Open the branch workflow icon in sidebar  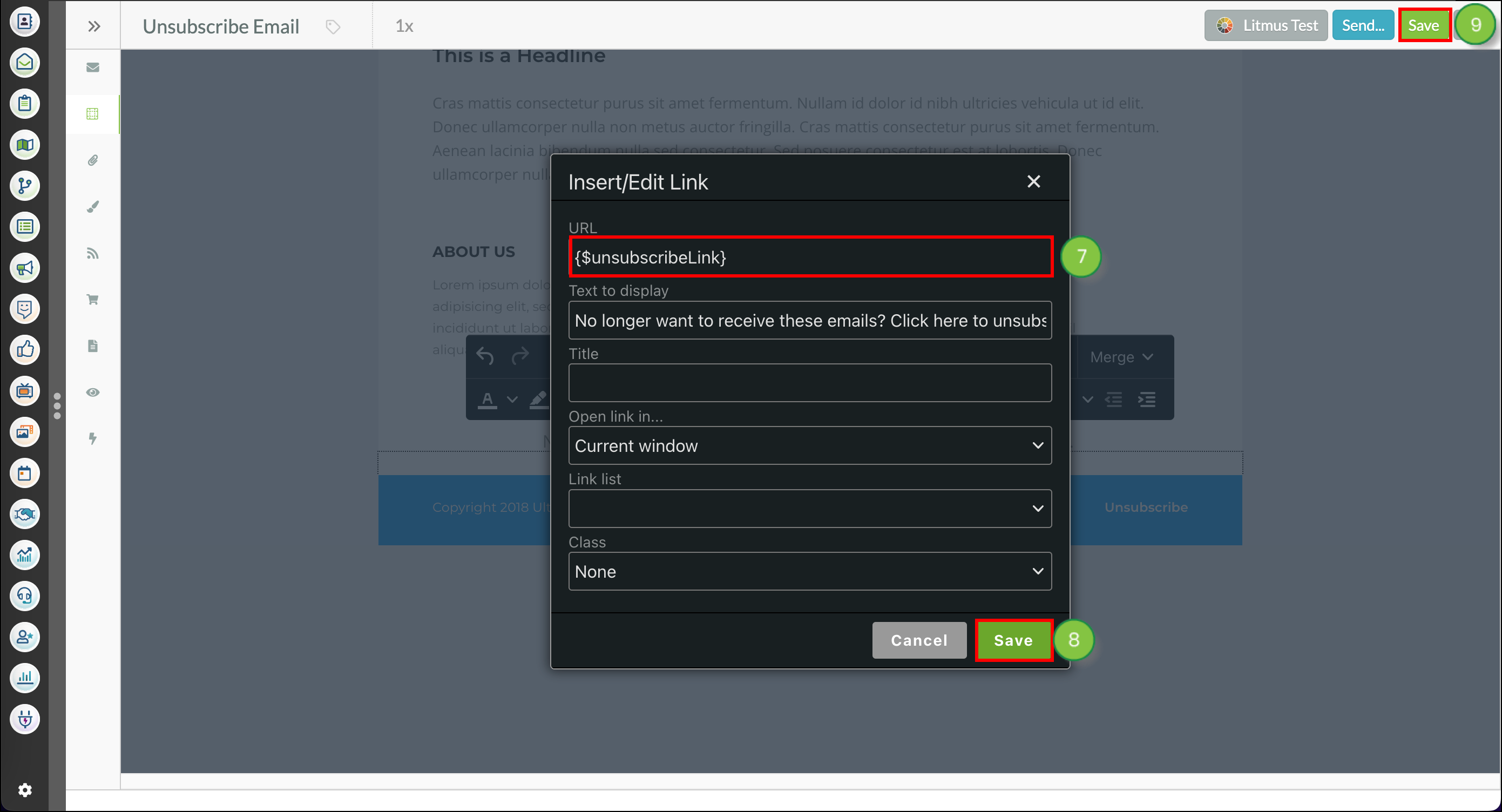pyautogui.click(x=24, y=185)
